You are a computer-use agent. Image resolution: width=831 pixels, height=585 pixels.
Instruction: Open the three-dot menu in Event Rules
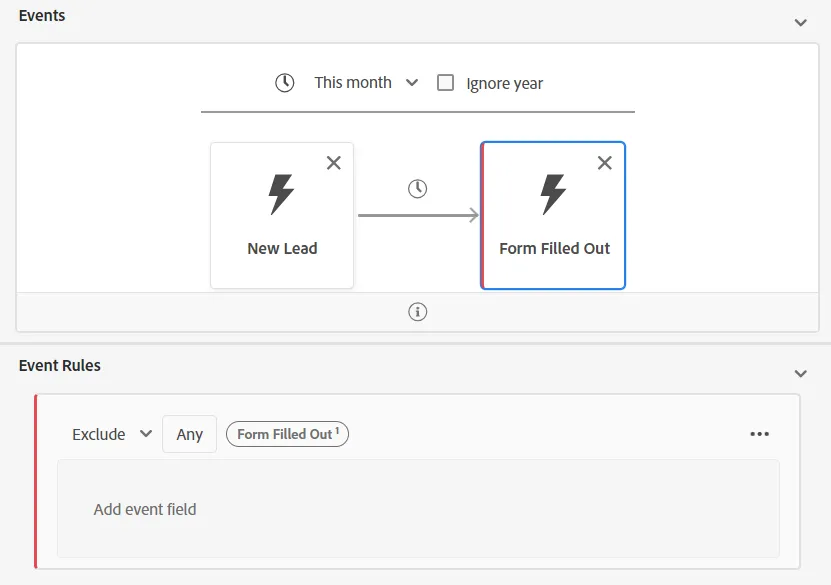pos(759,434)
